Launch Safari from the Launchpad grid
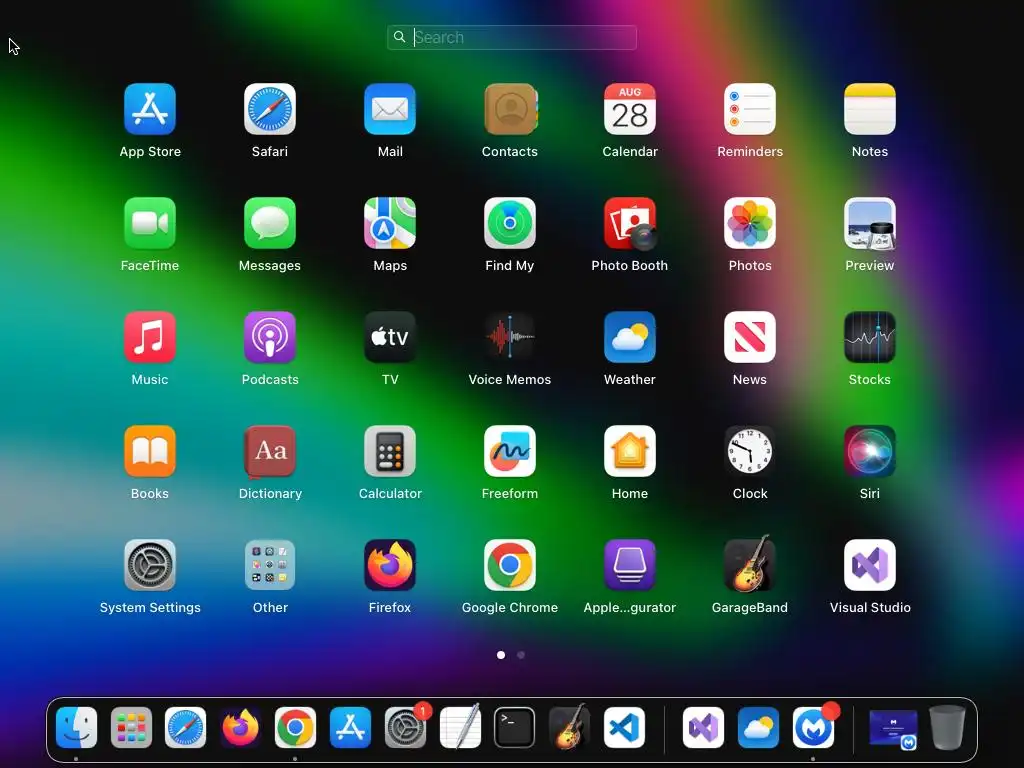1024x768 pixels. pos(270,109)
